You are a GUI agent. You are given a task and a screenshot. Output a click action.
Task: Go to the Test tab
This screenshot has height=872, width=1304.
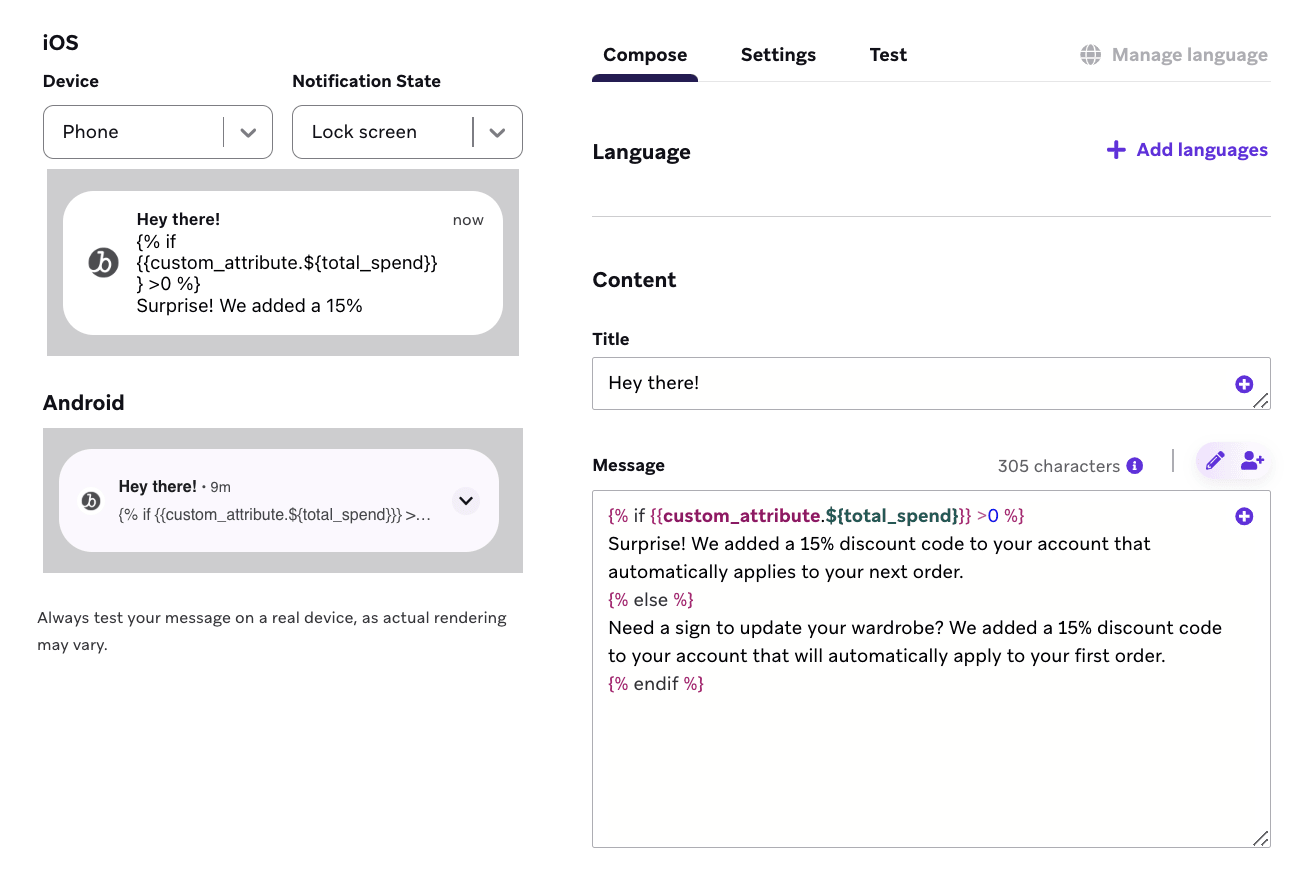click(888, 55)
